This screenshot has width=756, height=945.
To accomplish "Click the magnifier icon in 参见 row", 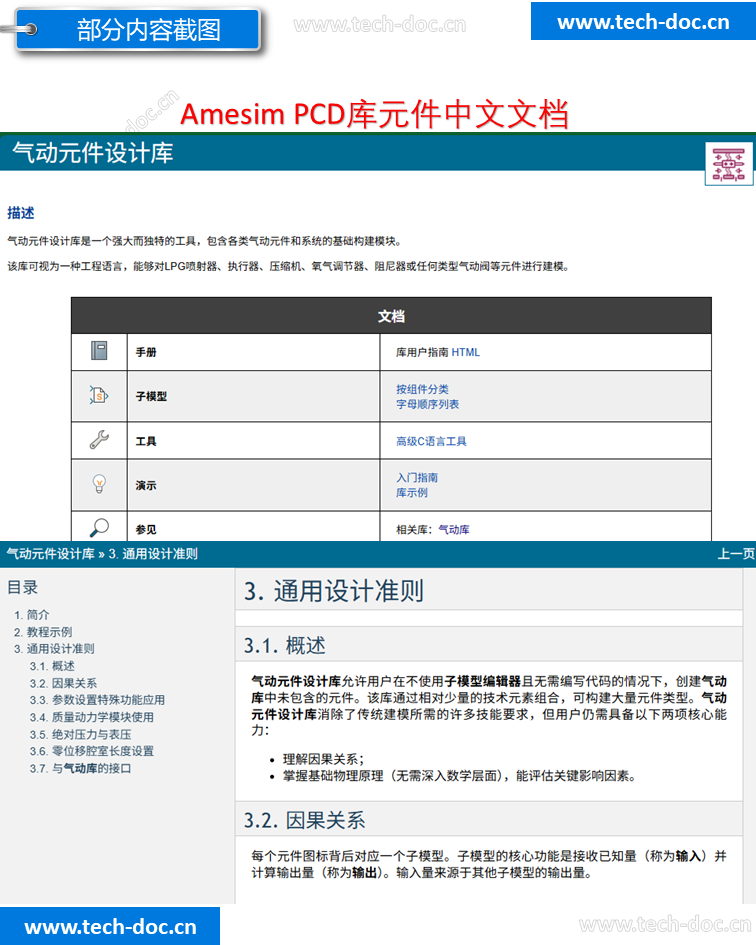I will [x=99, y=528].
